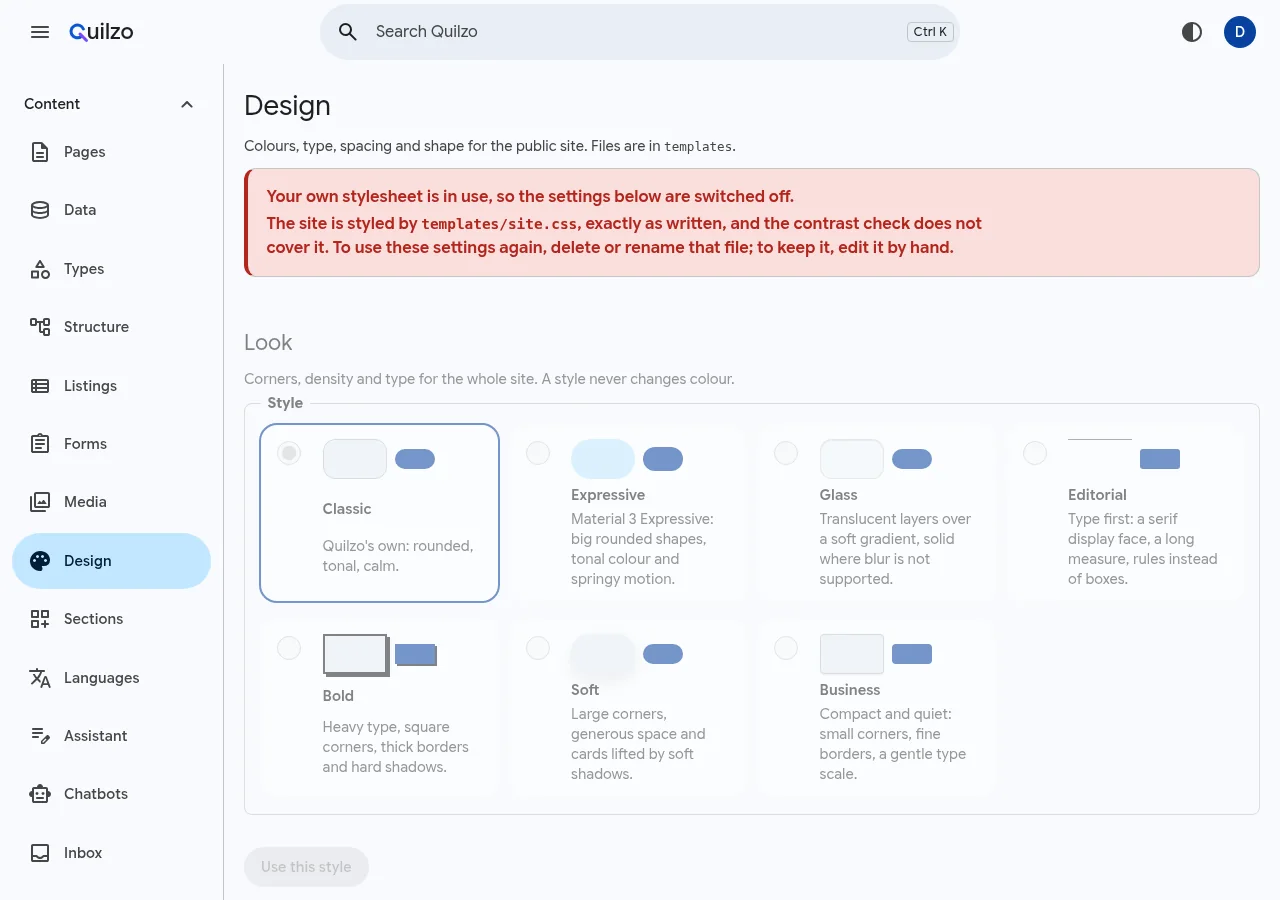Click the search magnifier icon
1280x900 pixels.
tap(348, 32)
